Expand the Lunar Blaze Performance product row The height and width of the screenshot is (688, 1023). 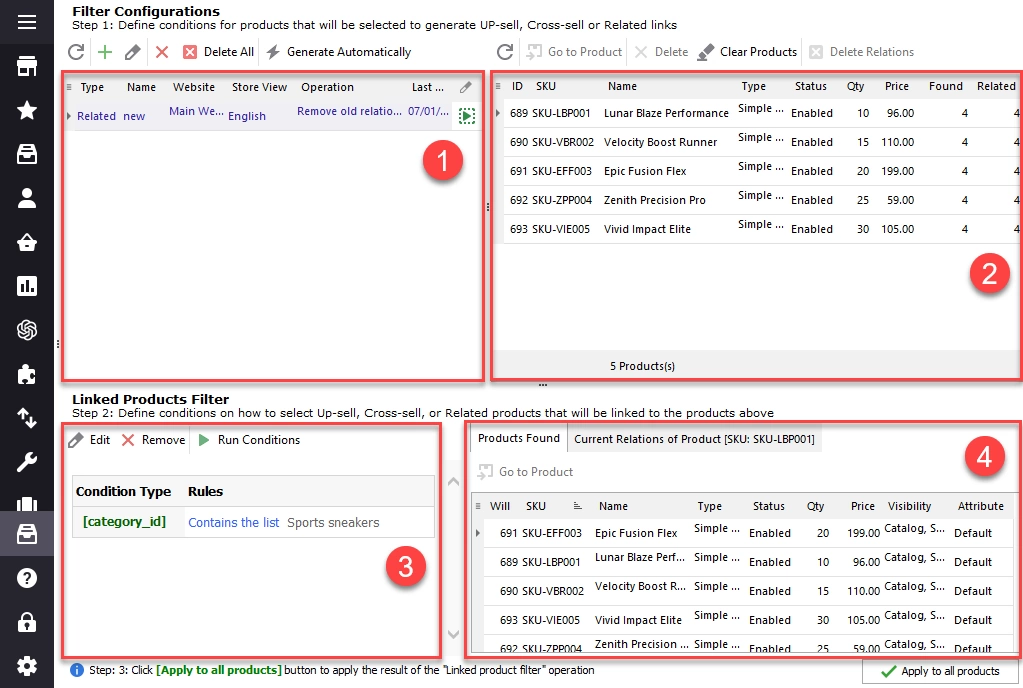tap(498, 113)
